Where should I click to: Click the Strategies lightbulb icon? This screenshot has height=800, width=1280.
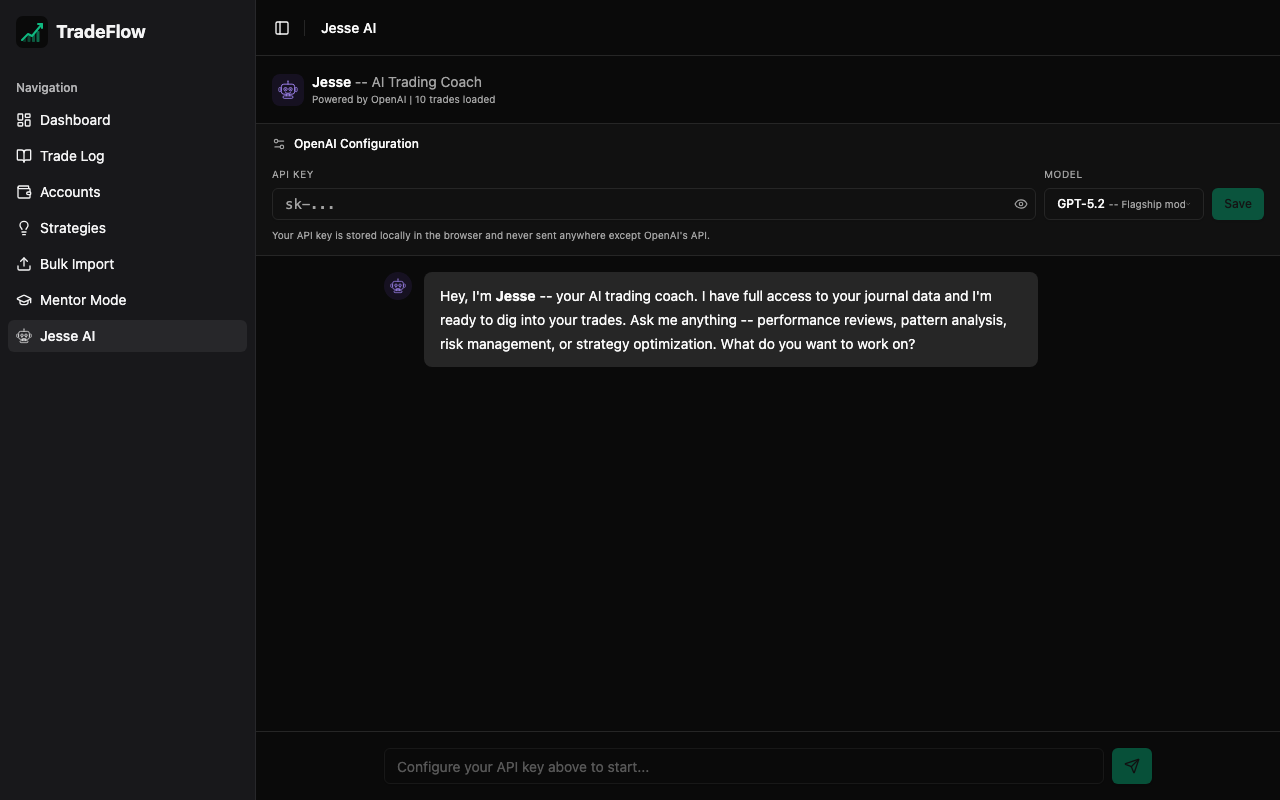coord(24,228)
